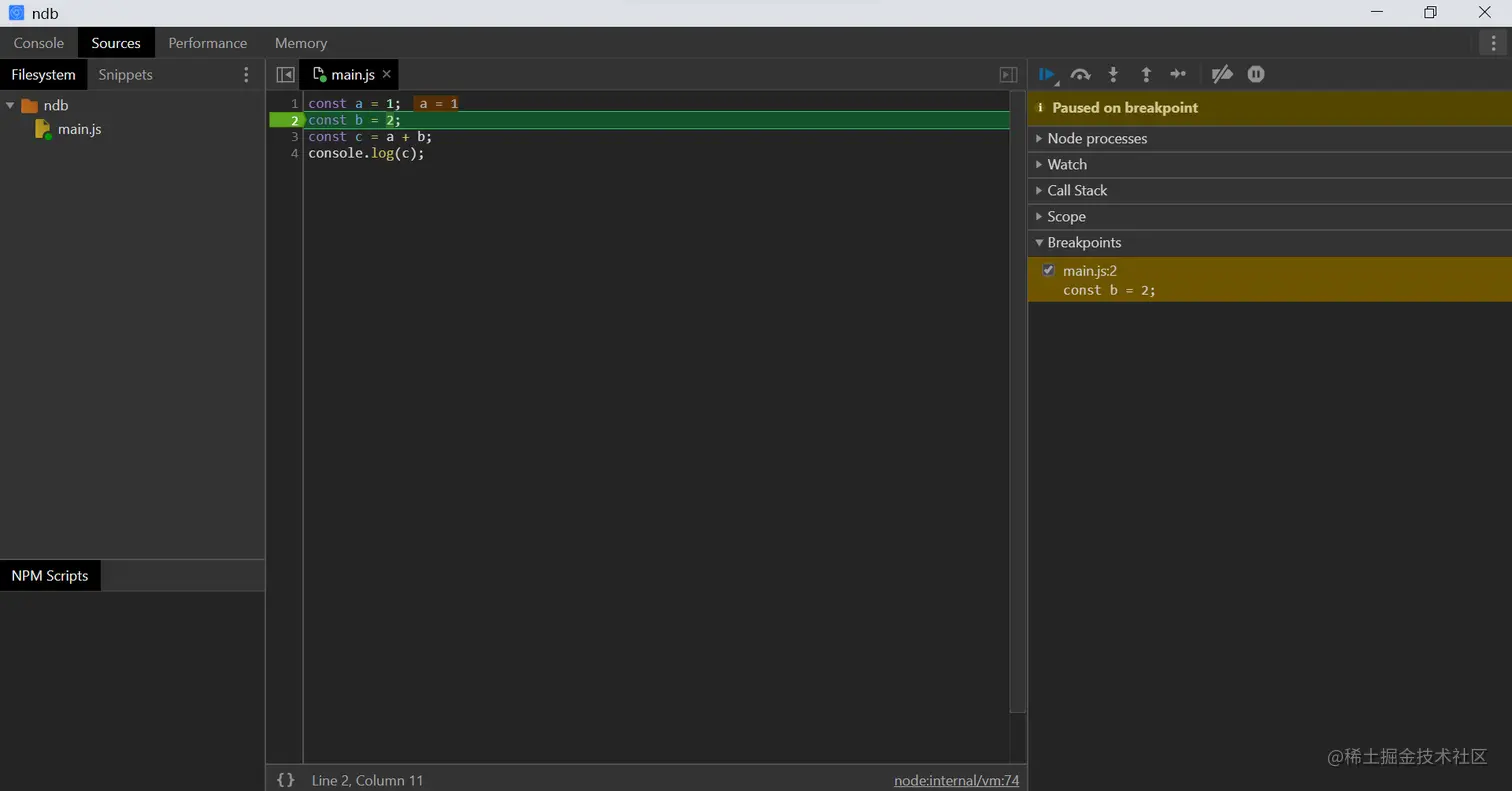Screen dimensions: 1512x791
Task: Hide the navigator sidebar
Action: [285, 75]
